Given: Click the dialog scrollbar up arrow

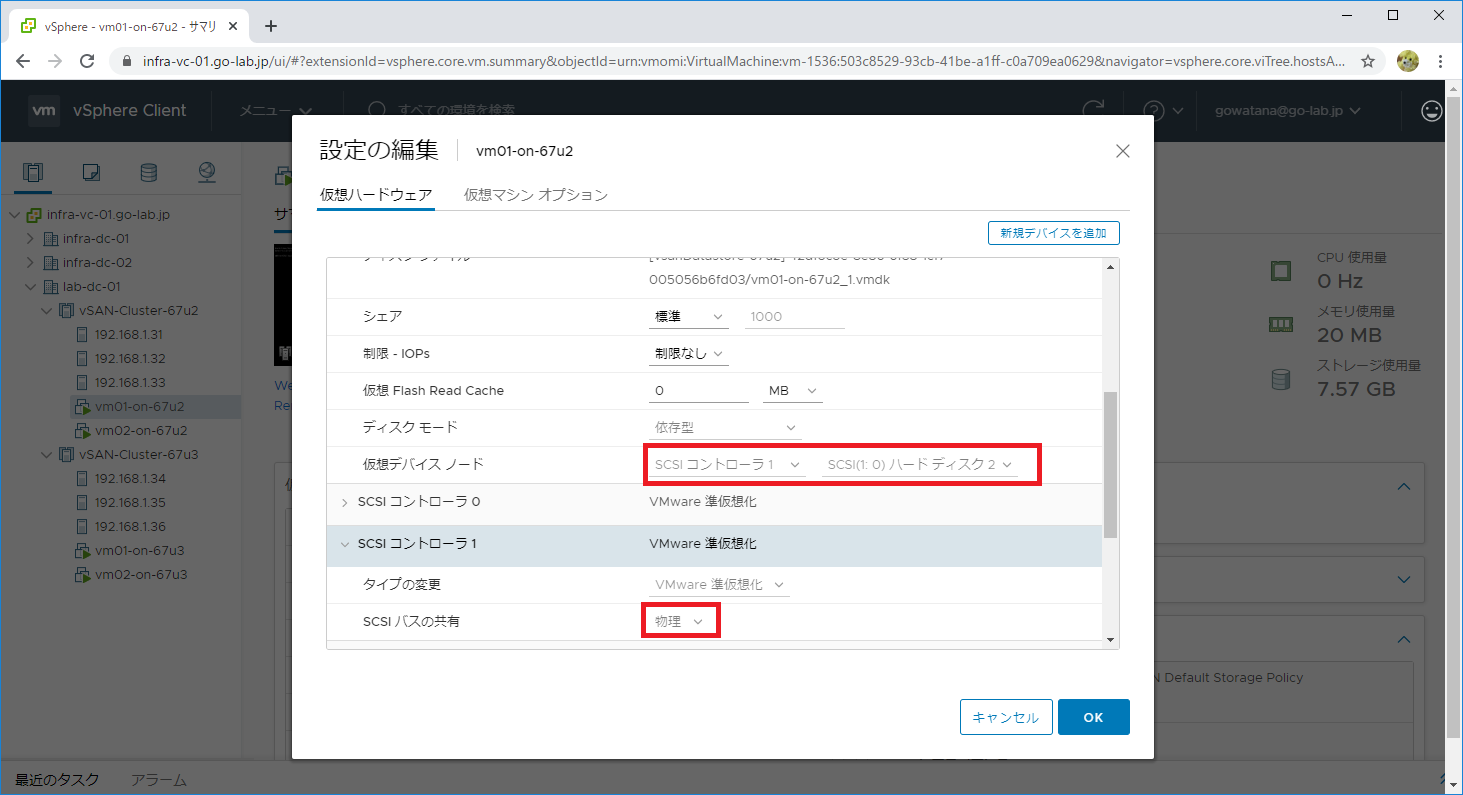Looking at the screenshot, I should pos(1110,267).
